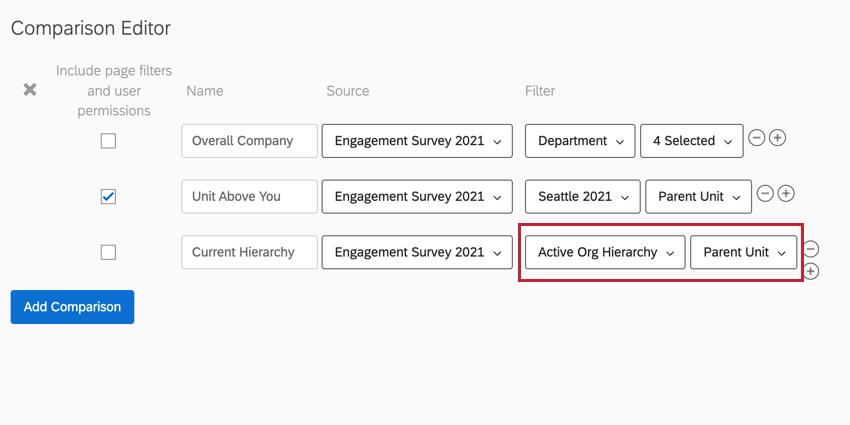Add a filter after Overall Company using plus icon
This screenshot has height=425, width=850.
click(777, 138)
